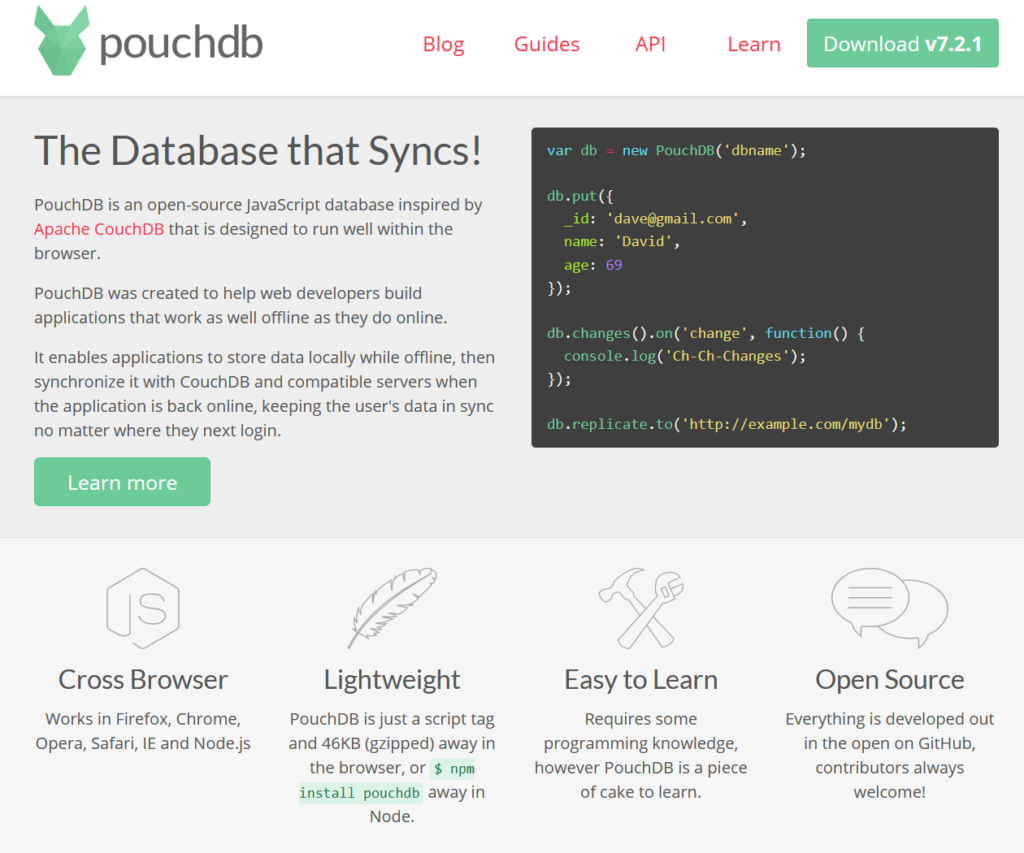Select the Easy to Learn hammer icon
Image resolution: width=1024 pixels, height=853 pixels.
[x=640, y=608]
